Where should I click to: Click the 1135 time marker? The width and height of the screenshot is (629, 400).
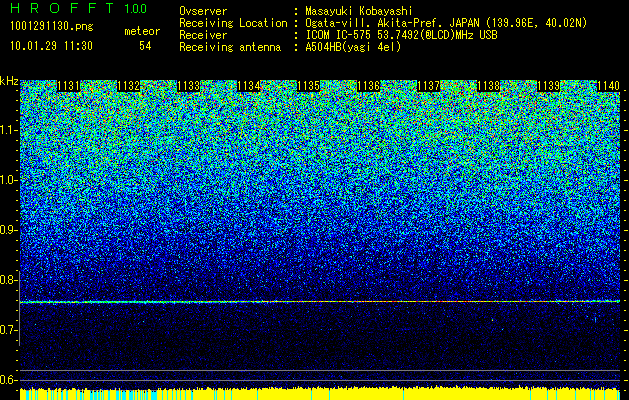click(x=308, y=86)
